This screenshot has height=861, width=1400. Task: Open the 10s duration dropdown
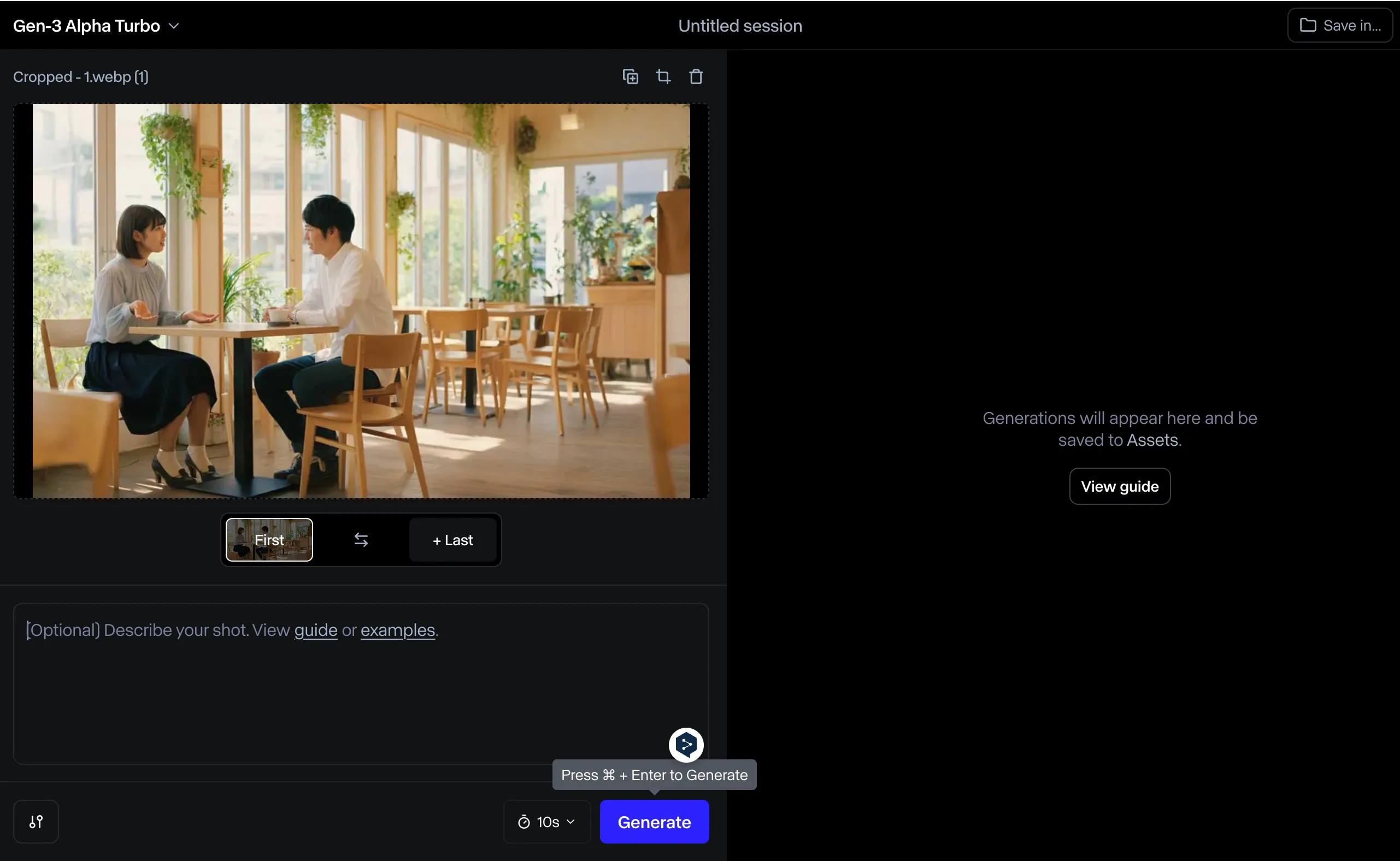click(547, 822)
